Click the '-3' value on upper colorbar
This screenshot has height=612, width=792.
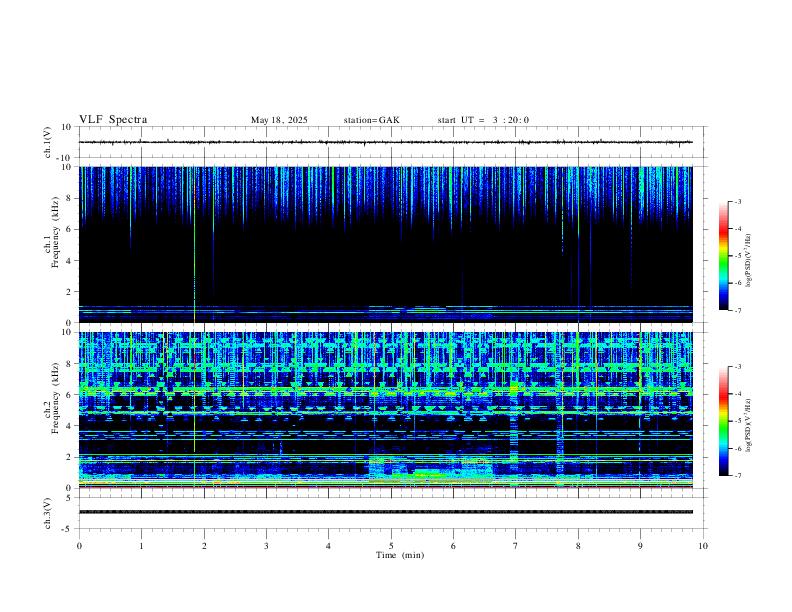pos(738,201)
